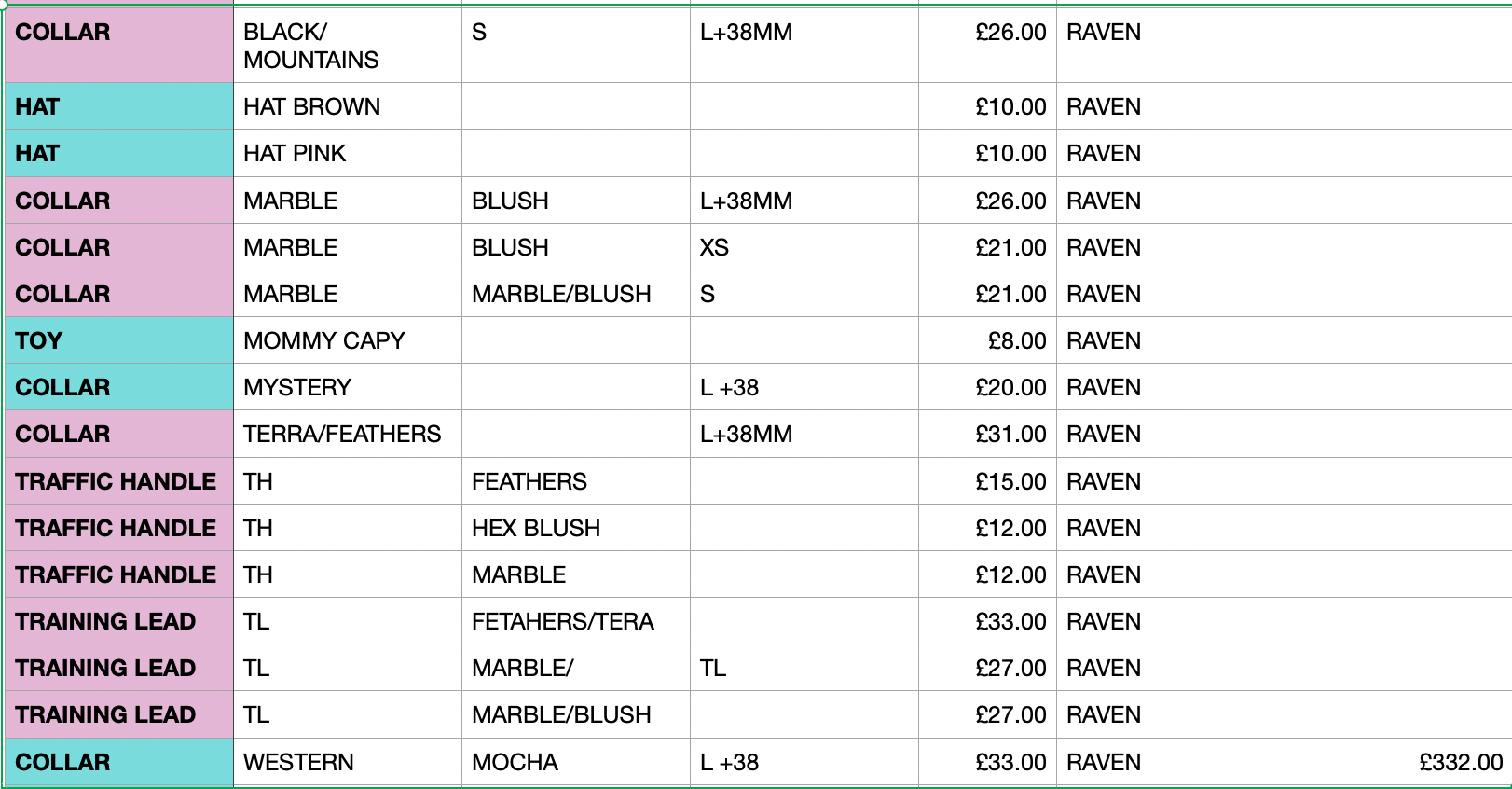Viewport: 1512px width, 789px height.
Task: Click the £20.00 price cell
Action: [x=987, y=387]
